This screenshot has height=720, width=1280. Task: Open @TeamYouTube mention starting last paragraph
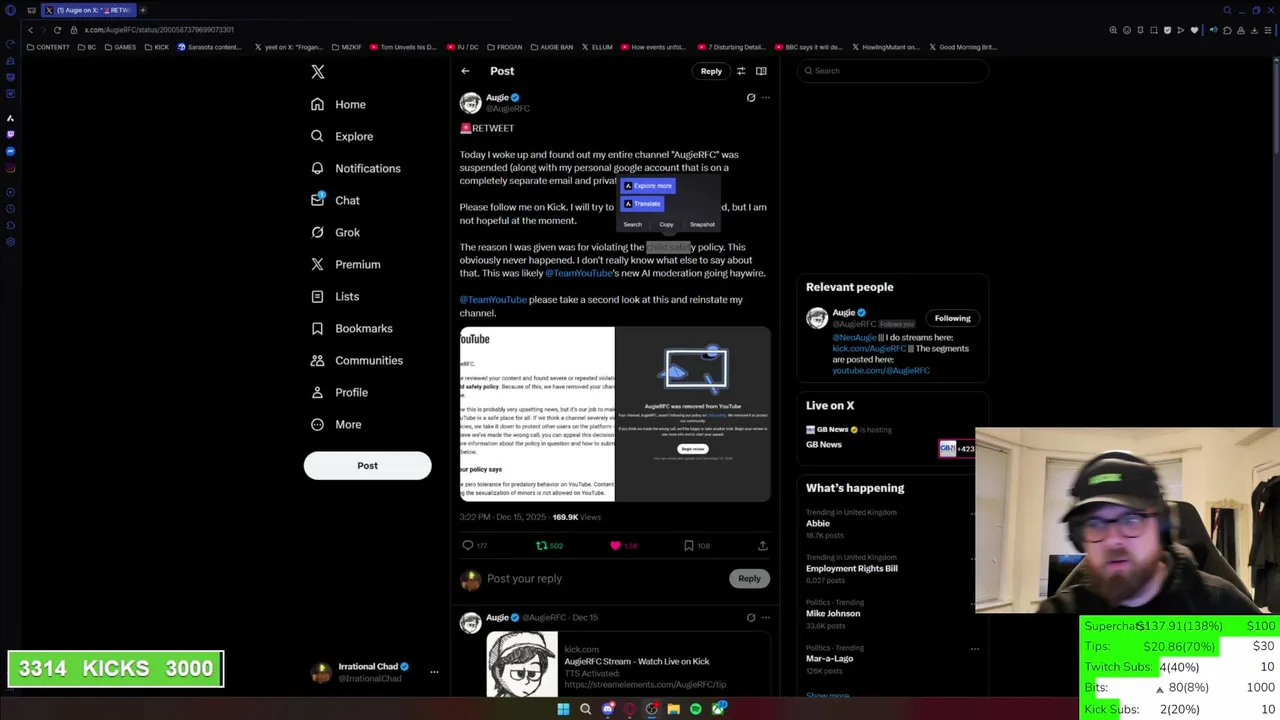(493, 300)
